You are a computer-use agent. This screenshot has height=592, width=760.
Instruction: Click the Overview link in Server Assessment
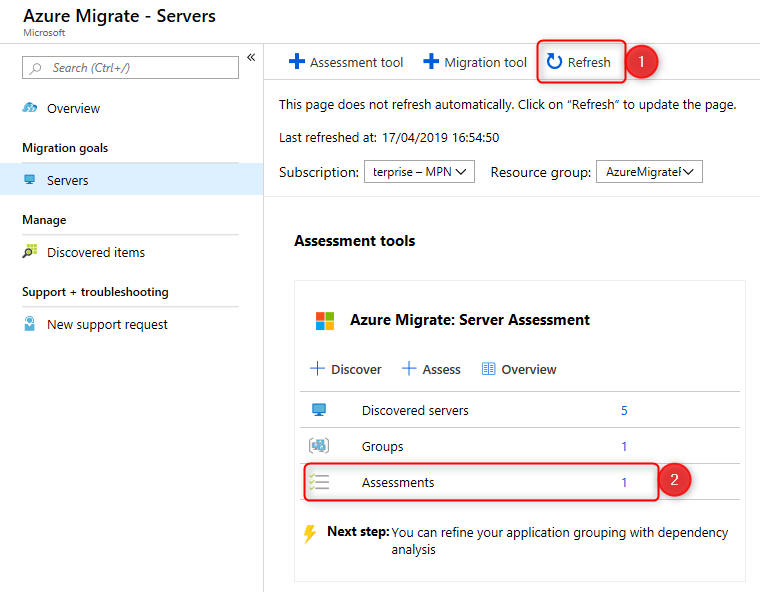pyautogui.click(x=528, y=369)
